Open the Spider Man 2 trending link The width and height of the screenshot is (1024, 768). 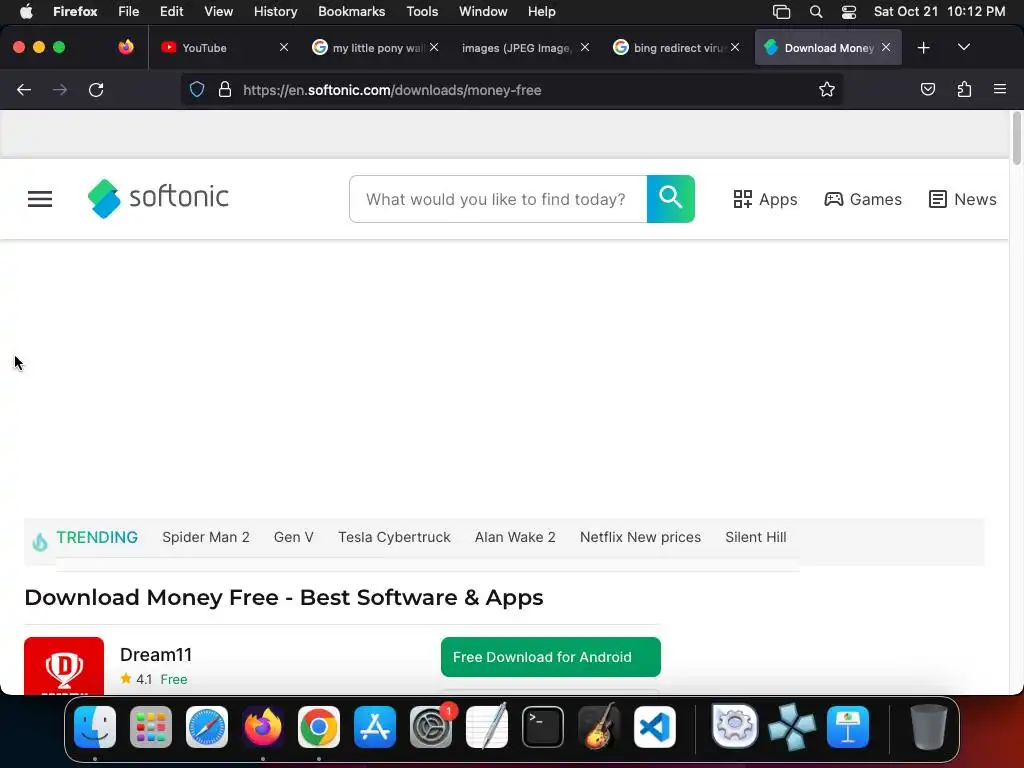(x=206, y=537)
